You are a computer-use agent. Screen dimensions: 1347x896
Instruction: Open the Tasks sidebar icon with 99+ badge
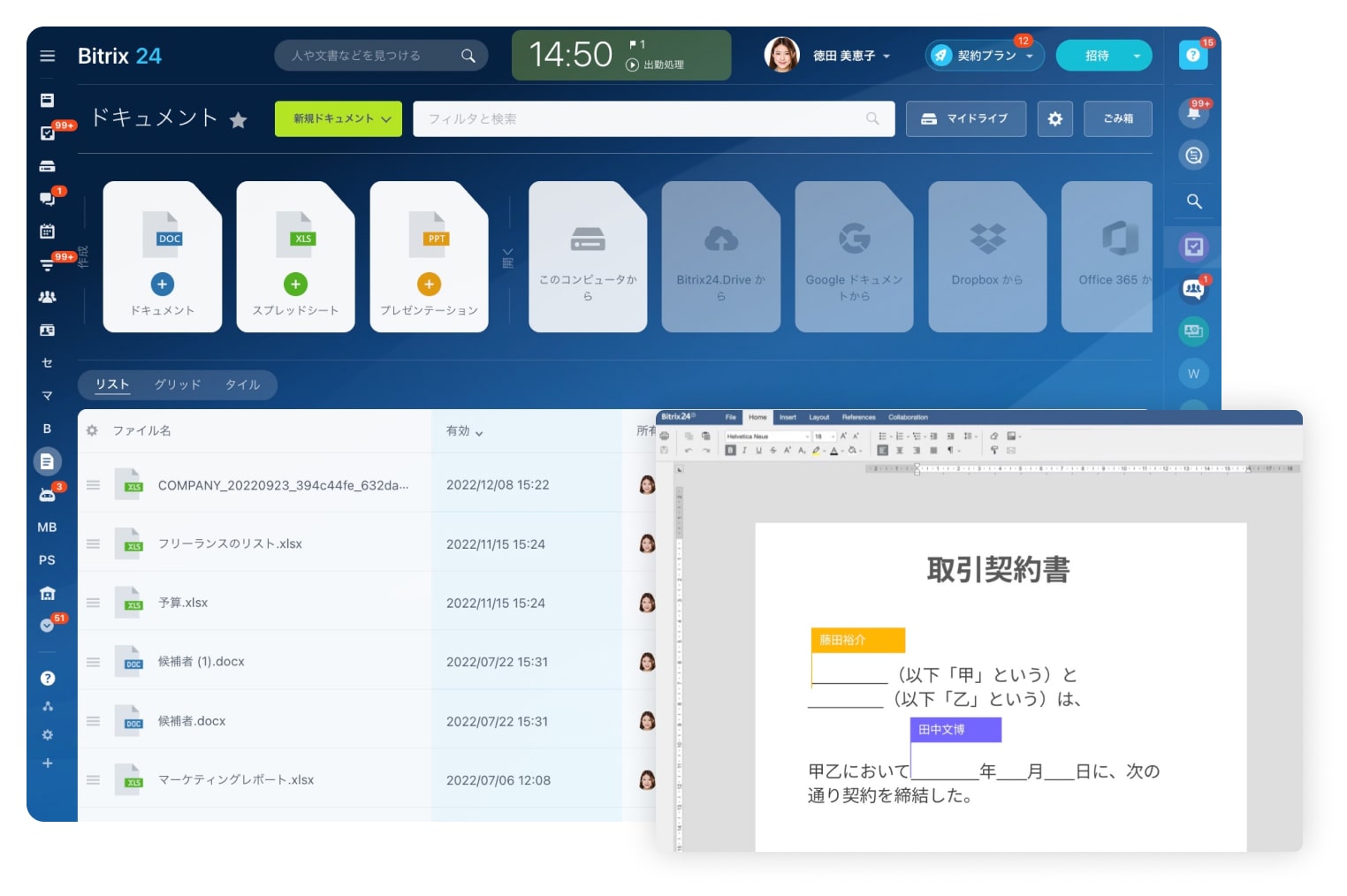click(x=48, y=133)
